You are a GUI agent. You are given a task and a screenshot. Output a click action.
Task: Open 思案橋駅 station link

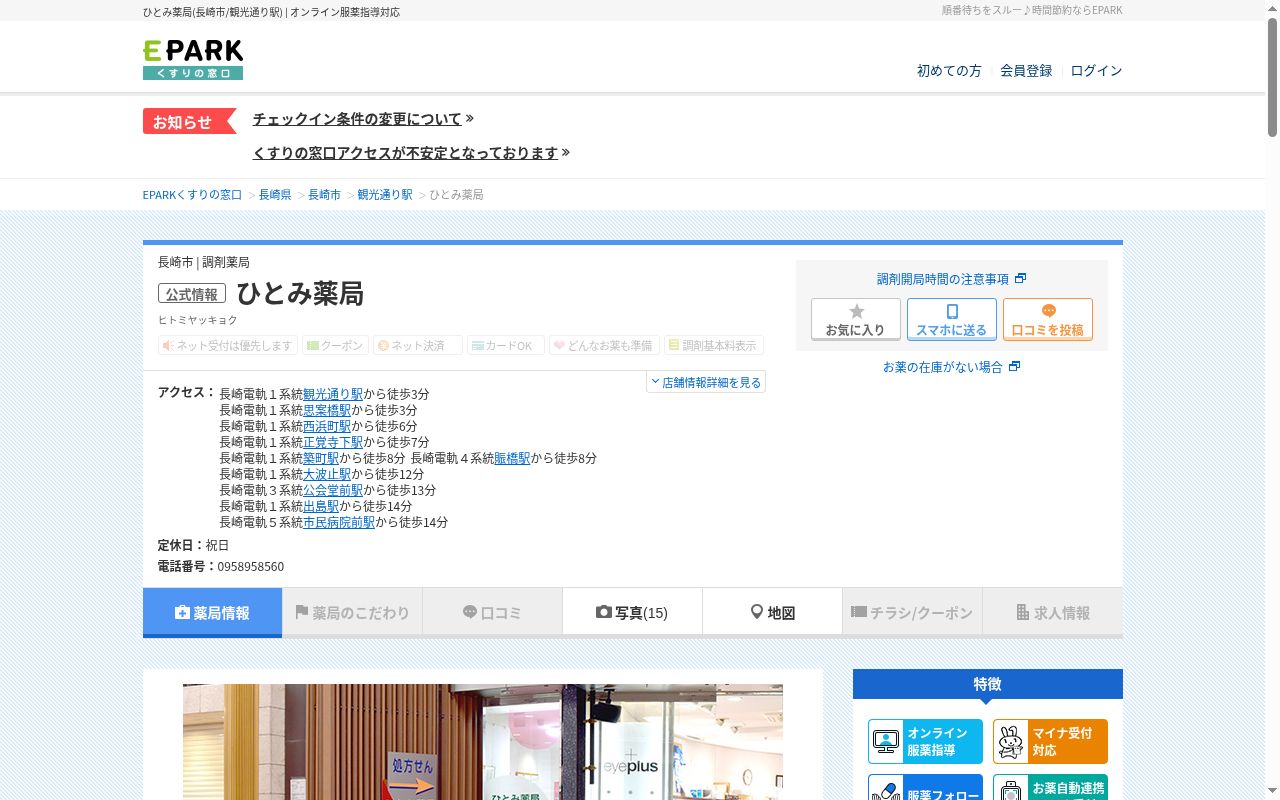[327, 410]
